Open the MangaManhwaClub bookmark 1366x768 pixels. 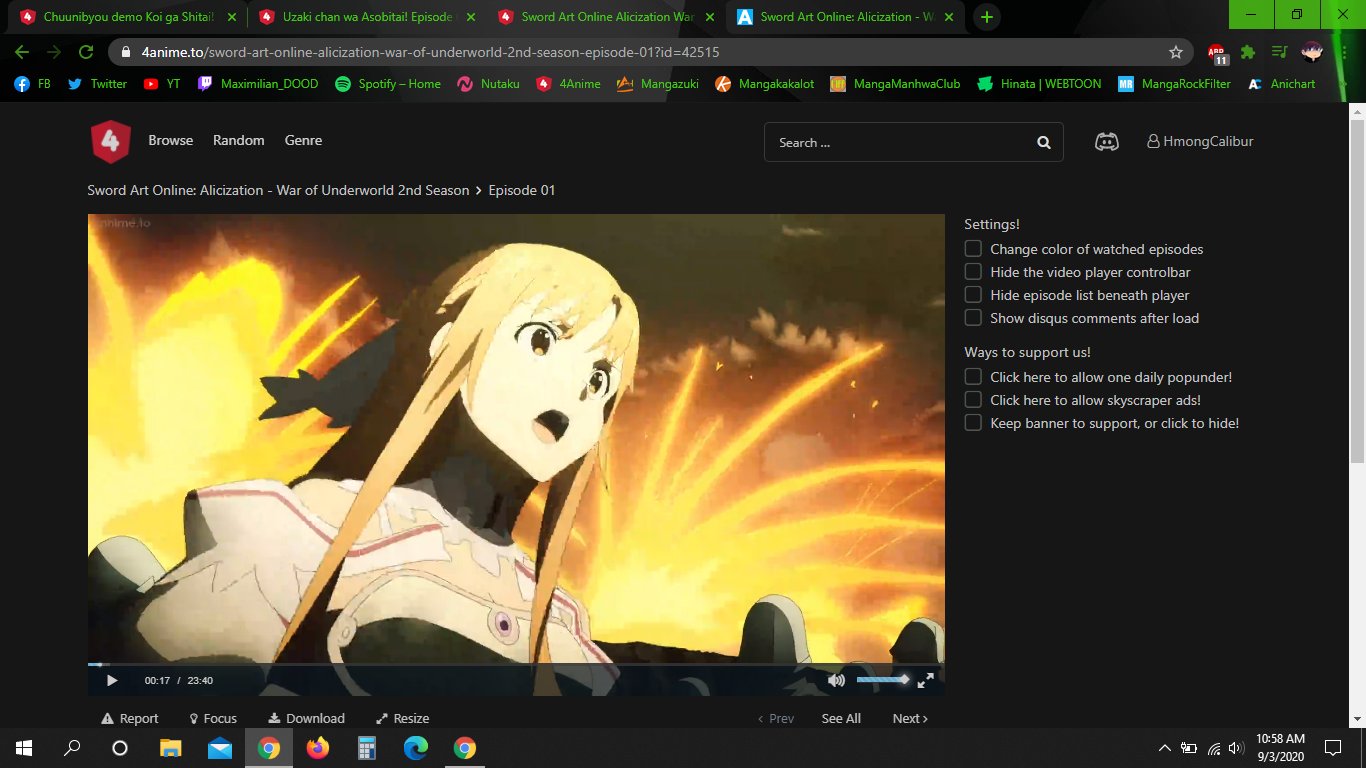pos(895,84)
